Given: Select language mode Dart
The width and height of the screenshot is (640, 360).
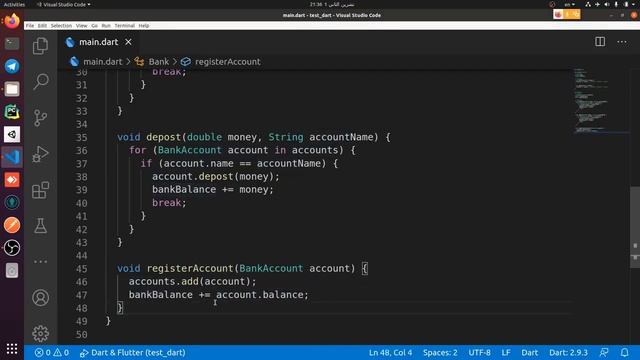Looking at the screenshot, I should click(x=529, y=352).
